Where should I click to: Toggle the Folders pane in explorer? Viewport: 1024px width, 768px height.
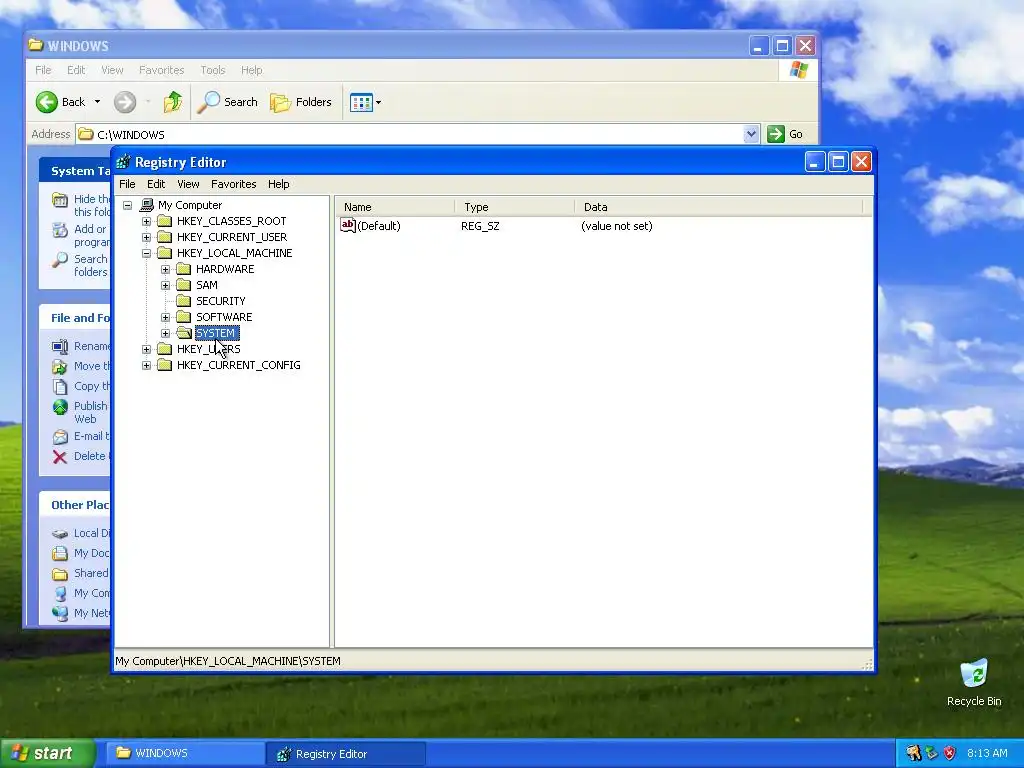pos(301,102)
